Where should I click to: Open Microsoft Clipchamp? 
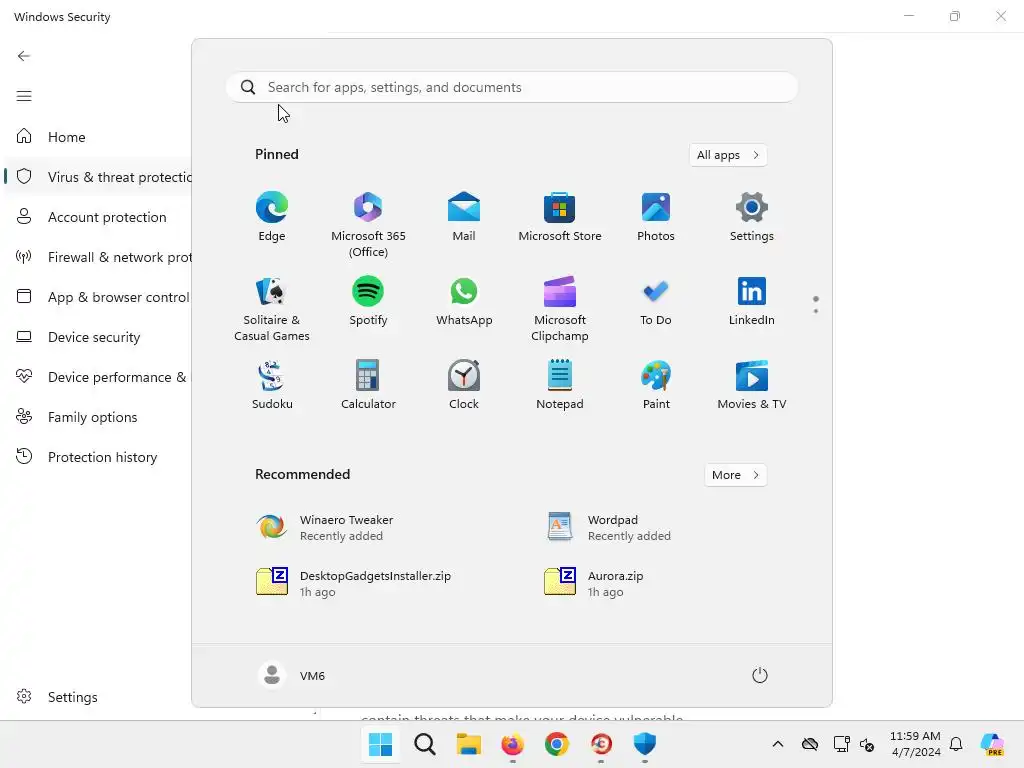click(x=560, y=309)
